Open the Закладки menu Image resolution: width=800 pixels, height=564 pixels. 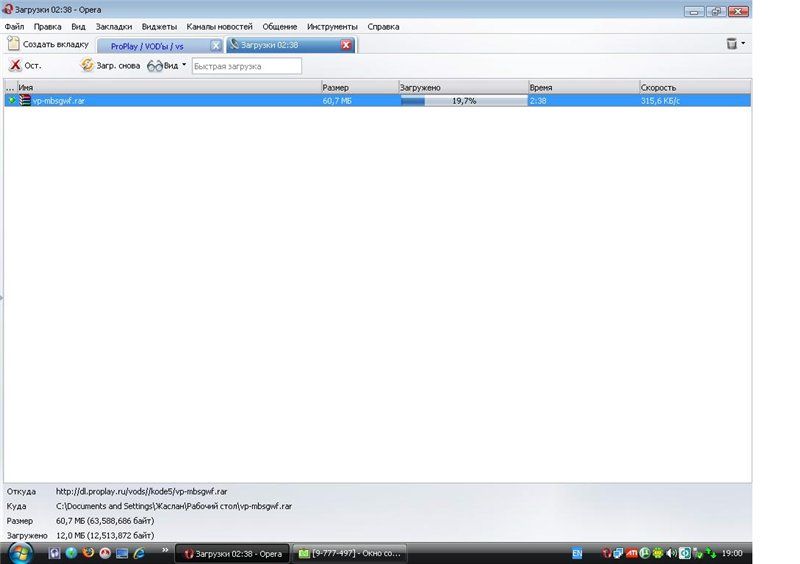[114, 27]
